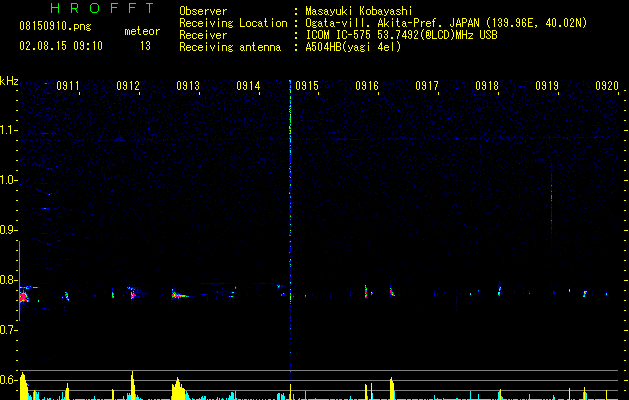Click the 0919 time marker
Image resolution: width=629 pixels, height=400 pixels.
(547, 86)
